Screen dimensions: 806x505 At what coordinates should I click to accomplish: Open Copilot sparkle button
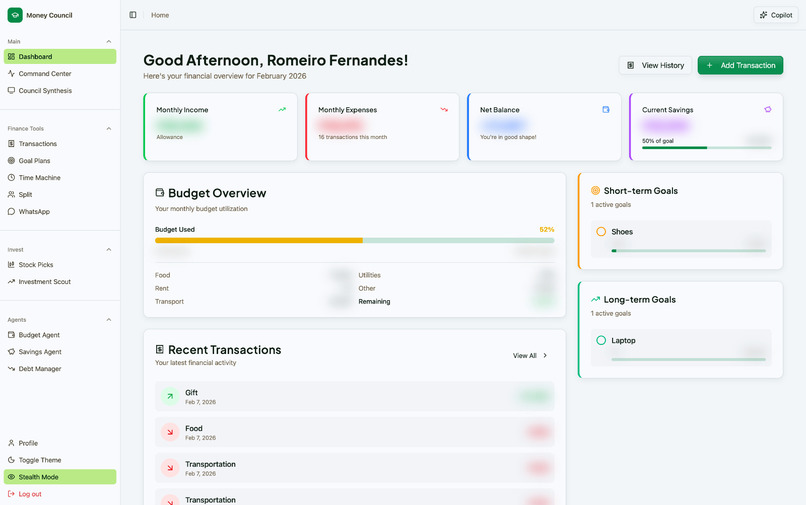(776, 15)
